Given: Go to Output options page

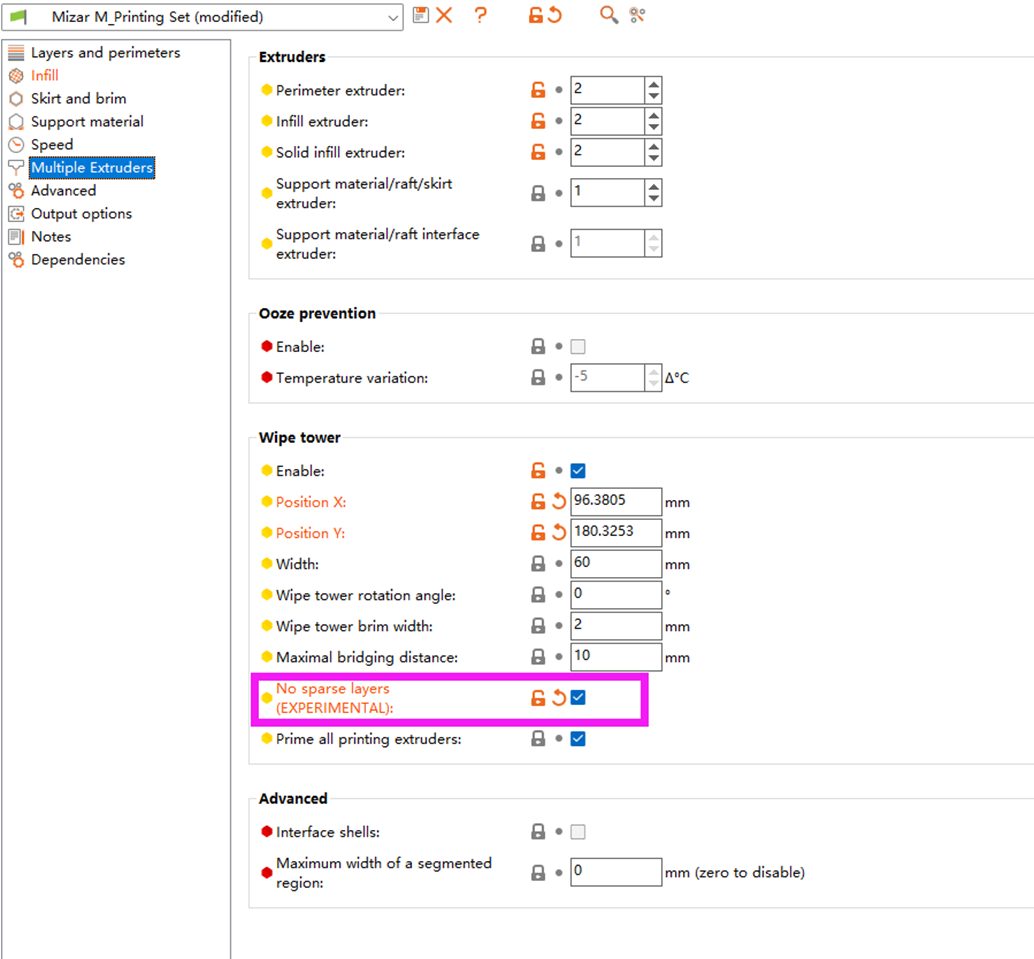Looking at the screenshot, I should 82,214.
